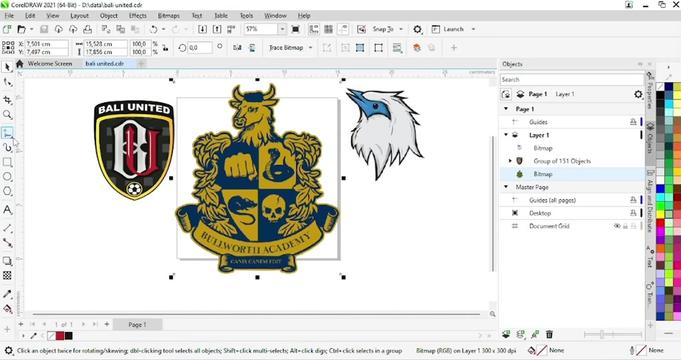Toggle the lock ratio padlock
This screenshot has height=360, width=681.
165,48
